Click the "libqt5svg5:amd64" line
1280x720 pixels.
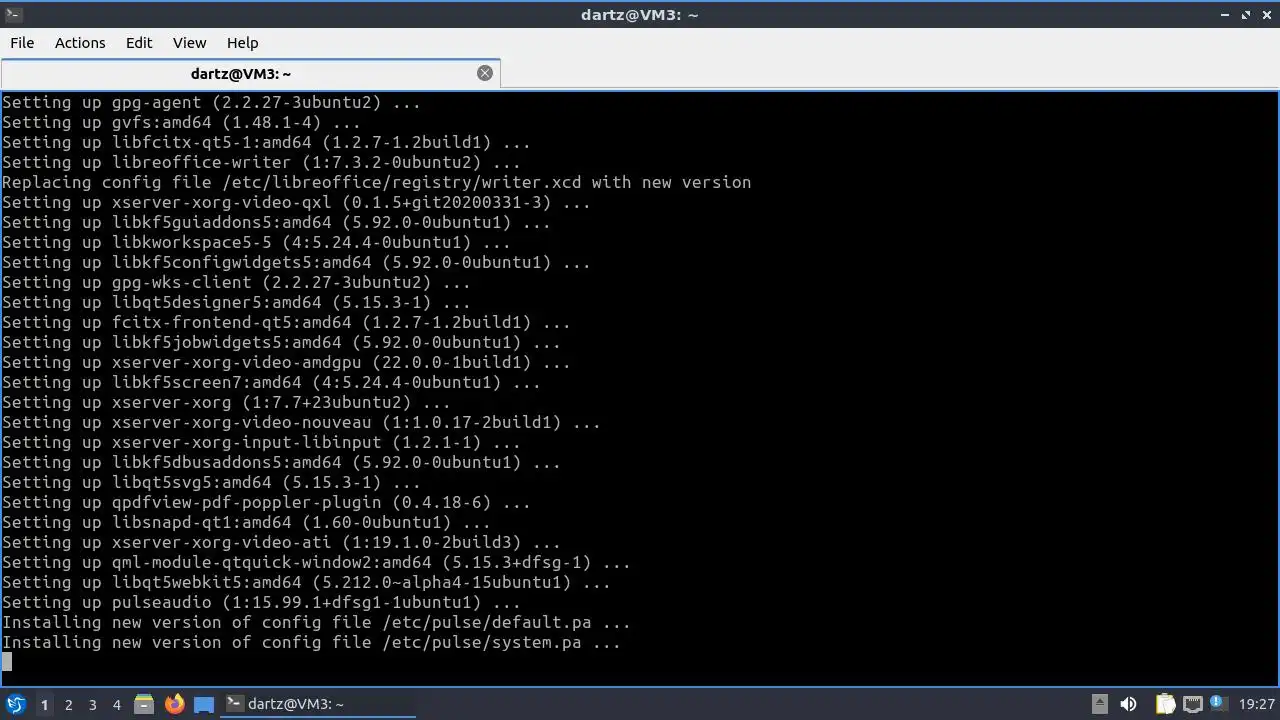212,482
